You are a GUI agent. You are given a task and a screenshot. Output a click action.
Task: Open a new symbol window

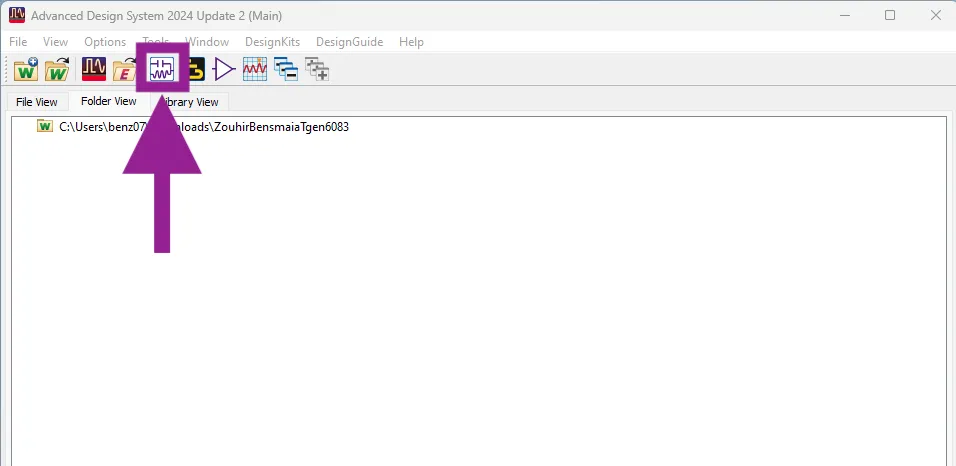[x=224, y=70]
